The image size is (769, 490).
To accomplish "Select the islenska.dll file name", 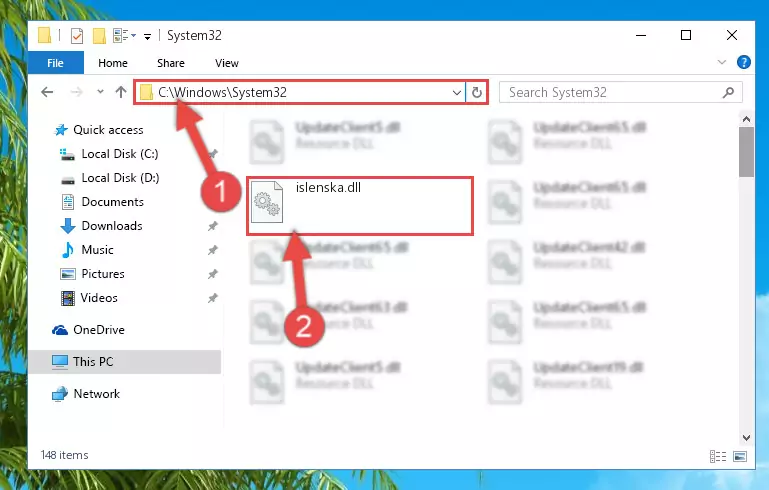I will click(x=328, y=187).
